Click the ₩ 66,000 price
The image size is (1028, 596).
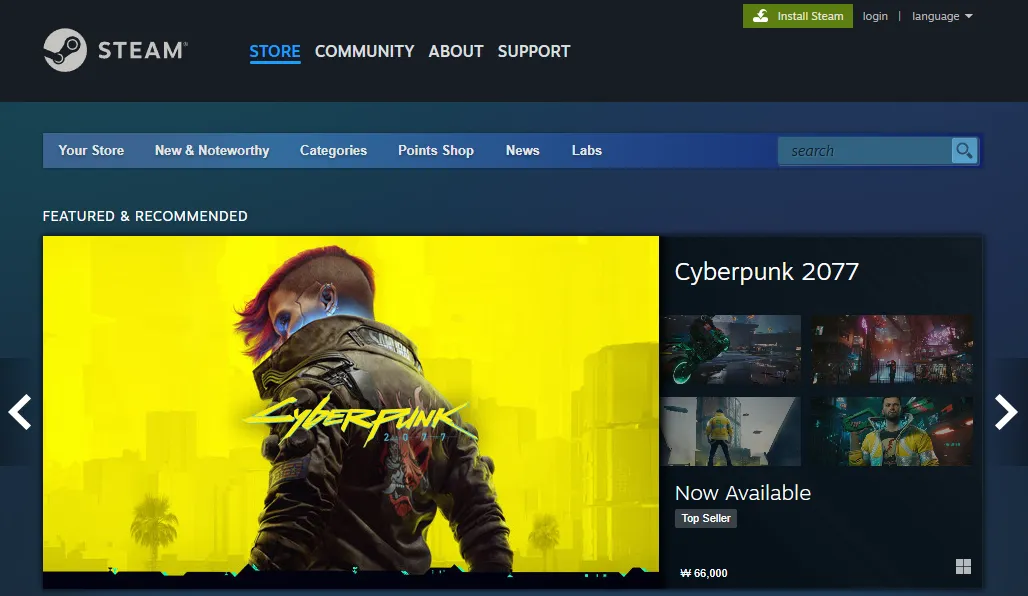(x=703, y=573)
